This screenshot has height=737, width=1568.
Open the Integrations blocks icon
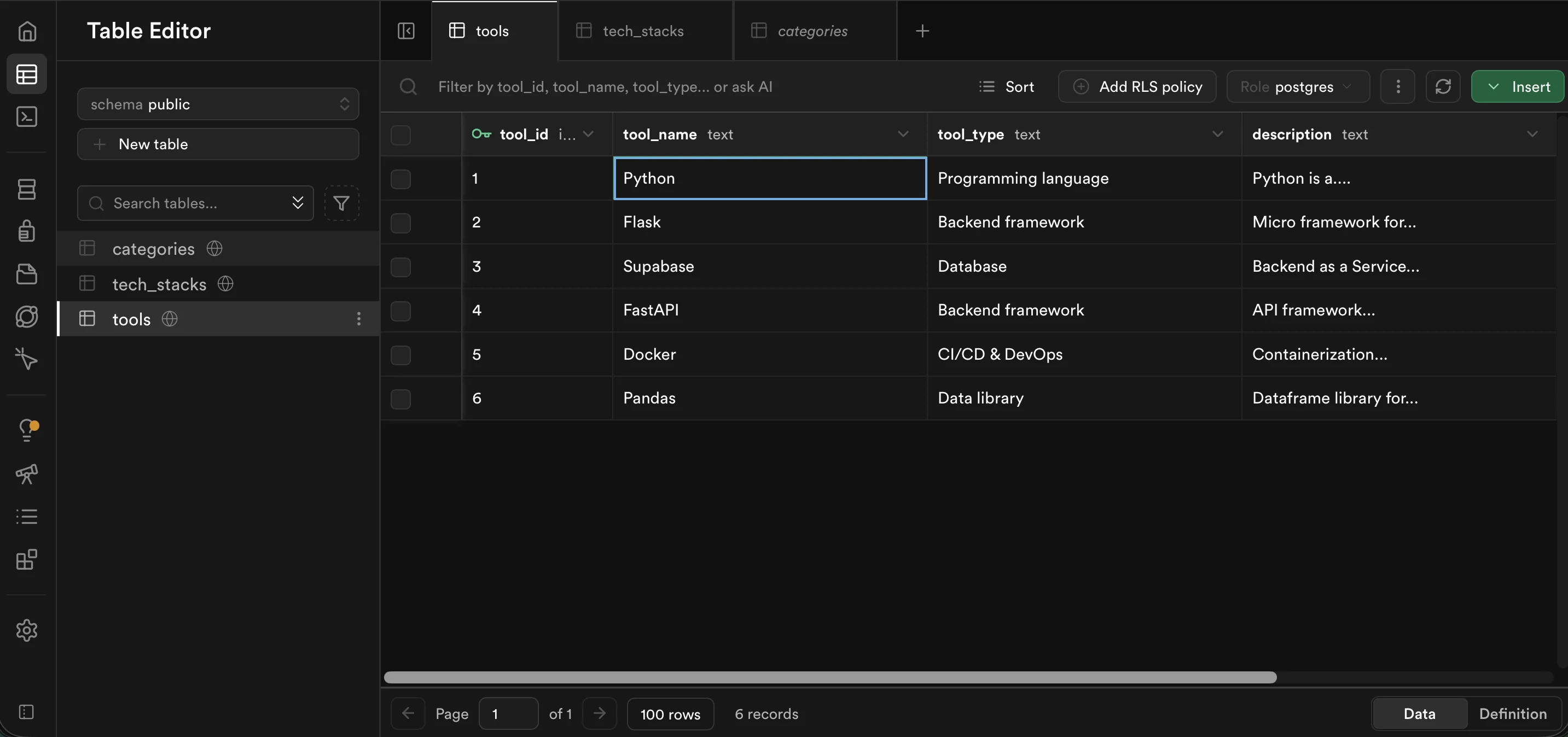pyautogui.click(x=27, y=559)
